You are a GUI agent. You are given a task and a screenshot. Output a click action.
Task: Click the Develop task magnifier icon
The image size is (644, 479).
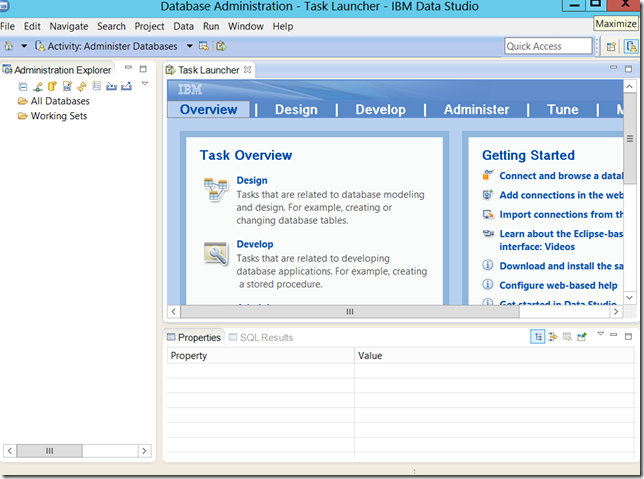[x=215, y=253]
